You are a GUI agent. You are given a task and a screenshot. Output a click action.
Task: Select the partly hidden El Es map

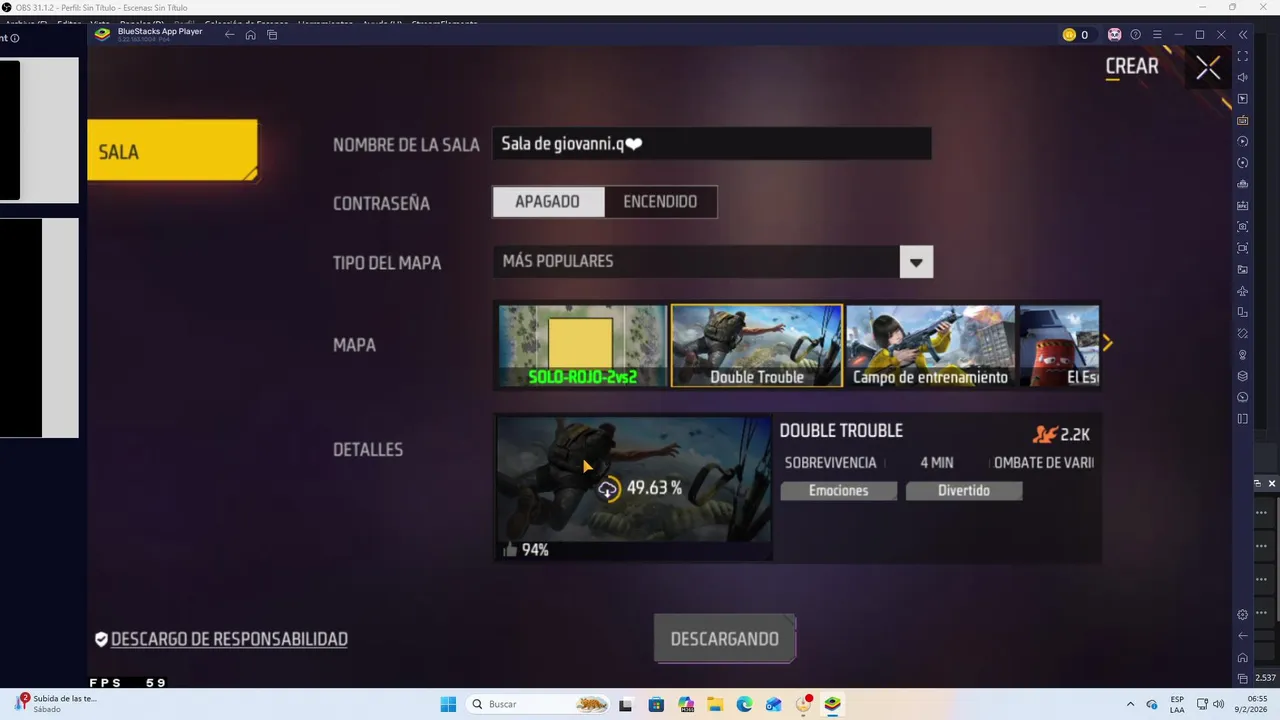1059,346
